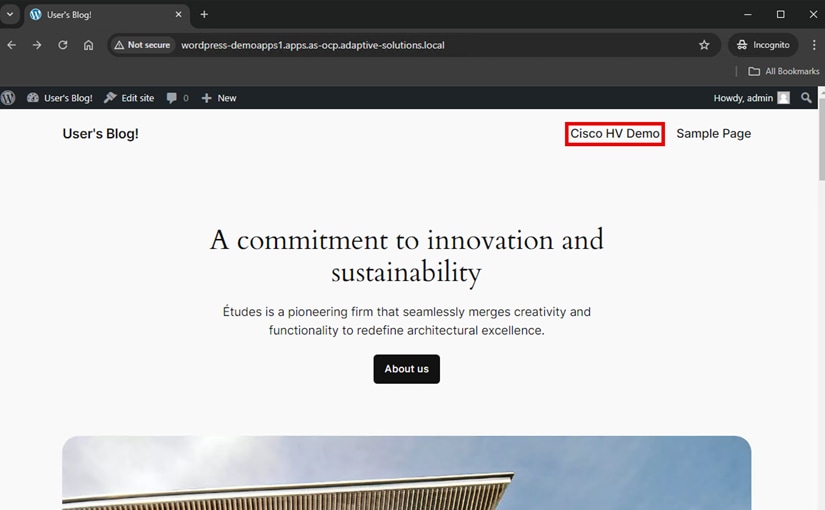Go back to previous page
Image resolution: width=825 pixels, height=510 pixels.
[12, 45]
